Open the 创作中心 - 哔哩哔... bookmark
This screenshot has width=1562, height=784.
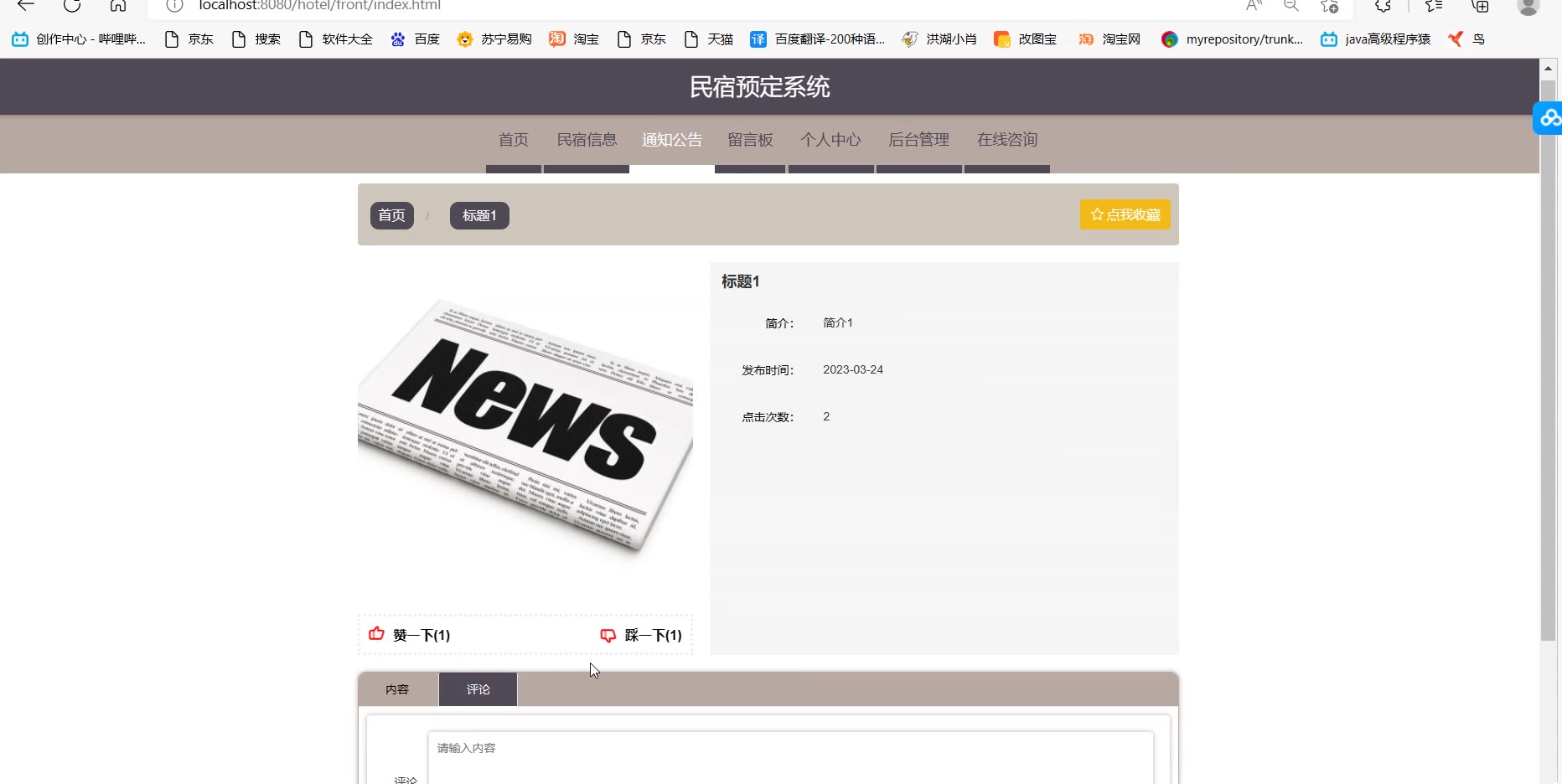pyautogui.click(x=79, y=39)
